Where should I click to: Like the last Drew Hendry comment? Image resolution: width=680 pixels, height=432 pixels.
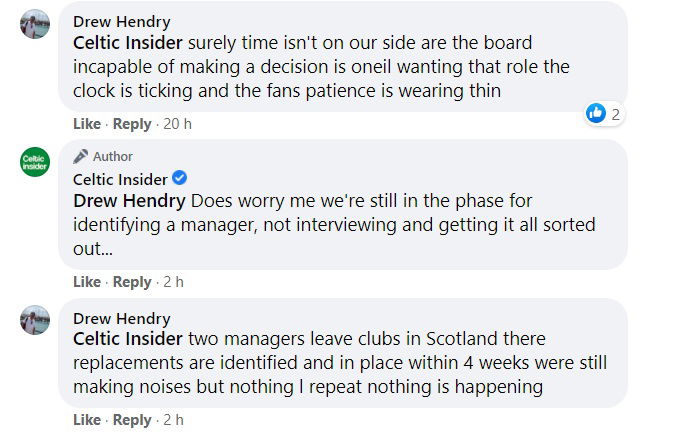click(87, 420)
